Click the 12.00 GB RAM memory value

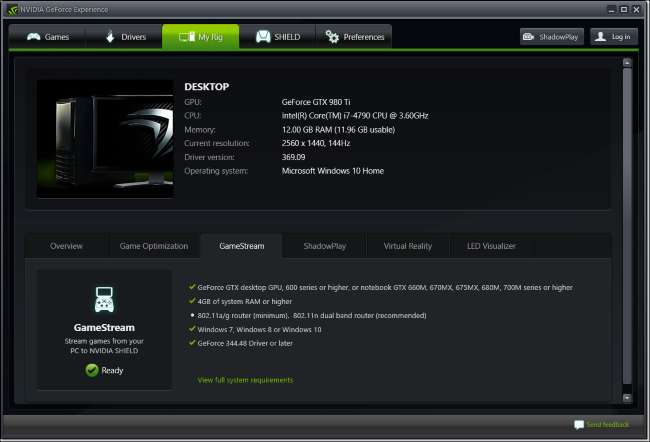[x=338, y=130]
